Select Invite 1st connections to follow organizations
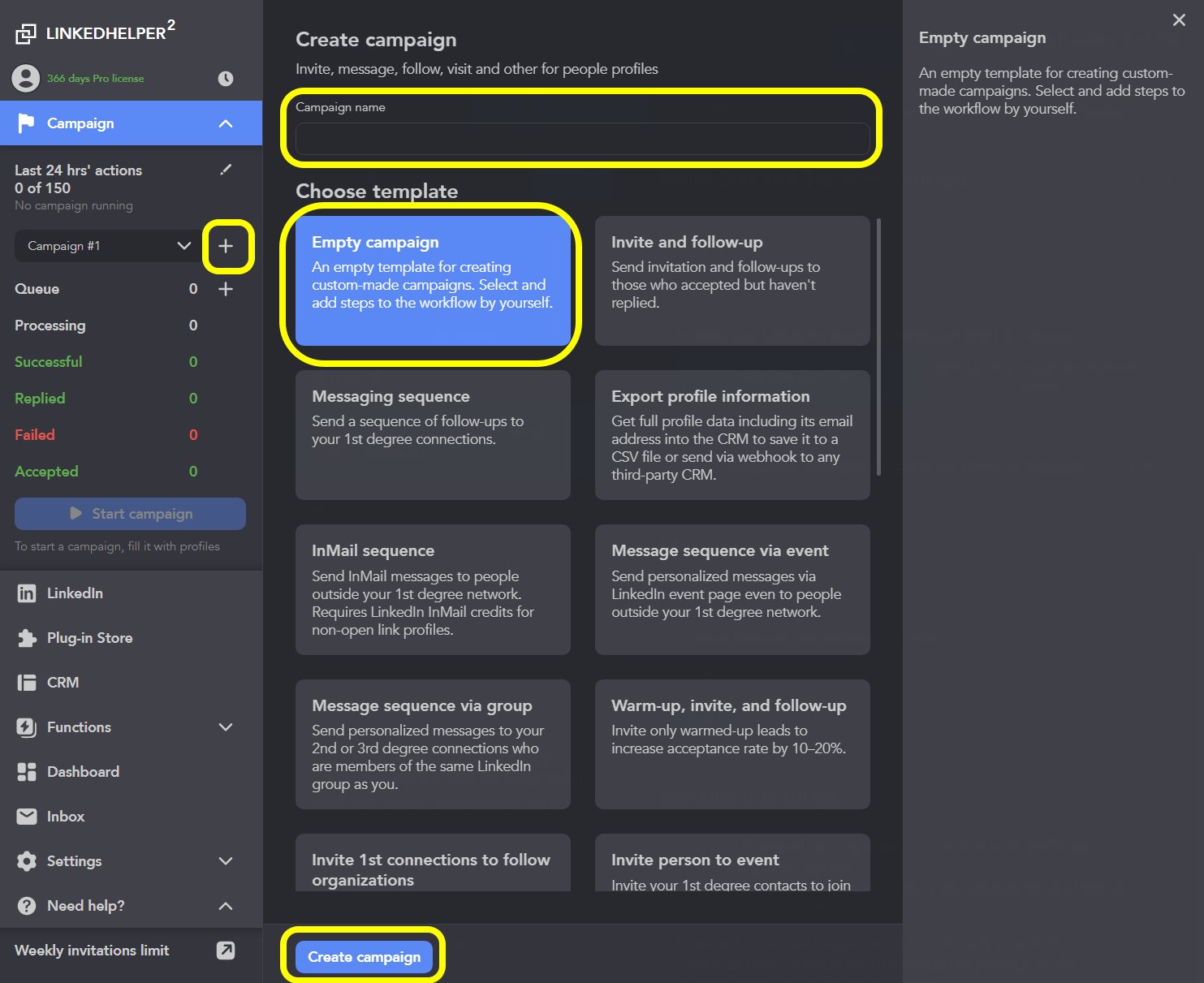 (433, 863)
